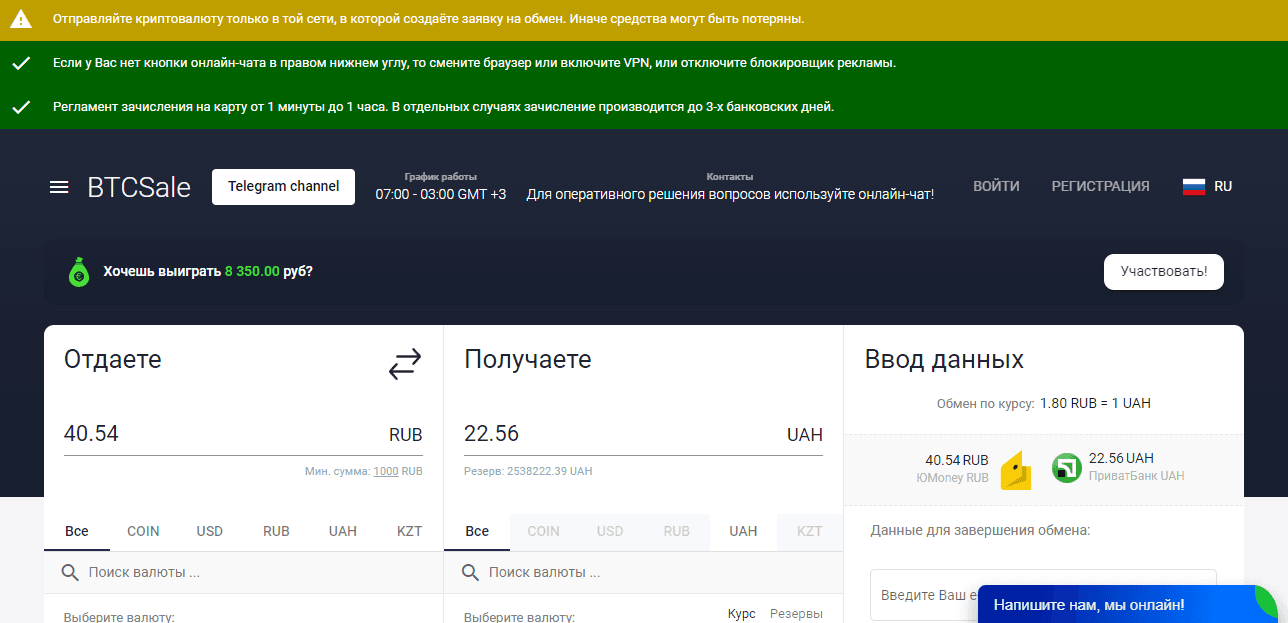Select the ЮMoney RUB payment icon
Screen dimensions: 1288x623
1015,468
